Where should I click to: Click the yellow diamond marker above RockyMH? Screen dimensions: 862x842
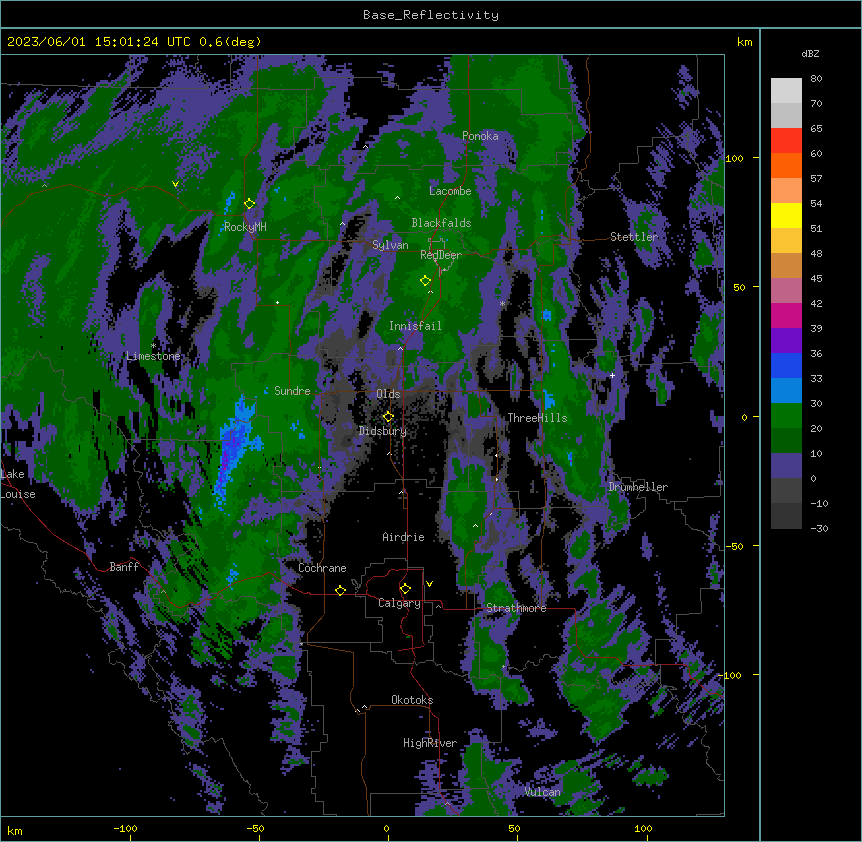tap(250, 204)
